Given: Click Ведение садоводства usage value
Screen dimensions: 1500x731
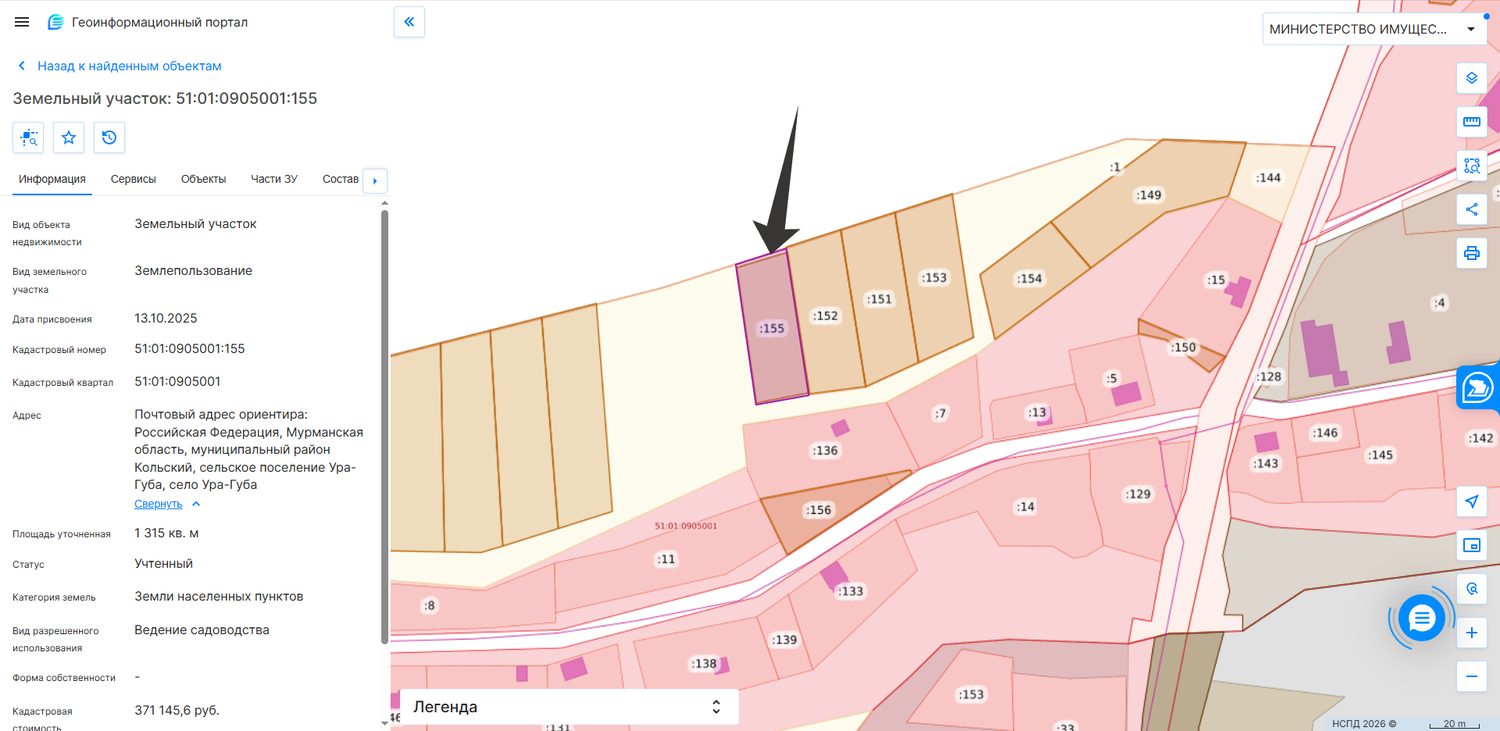Looking at the screenshot, I should (202, 630).
